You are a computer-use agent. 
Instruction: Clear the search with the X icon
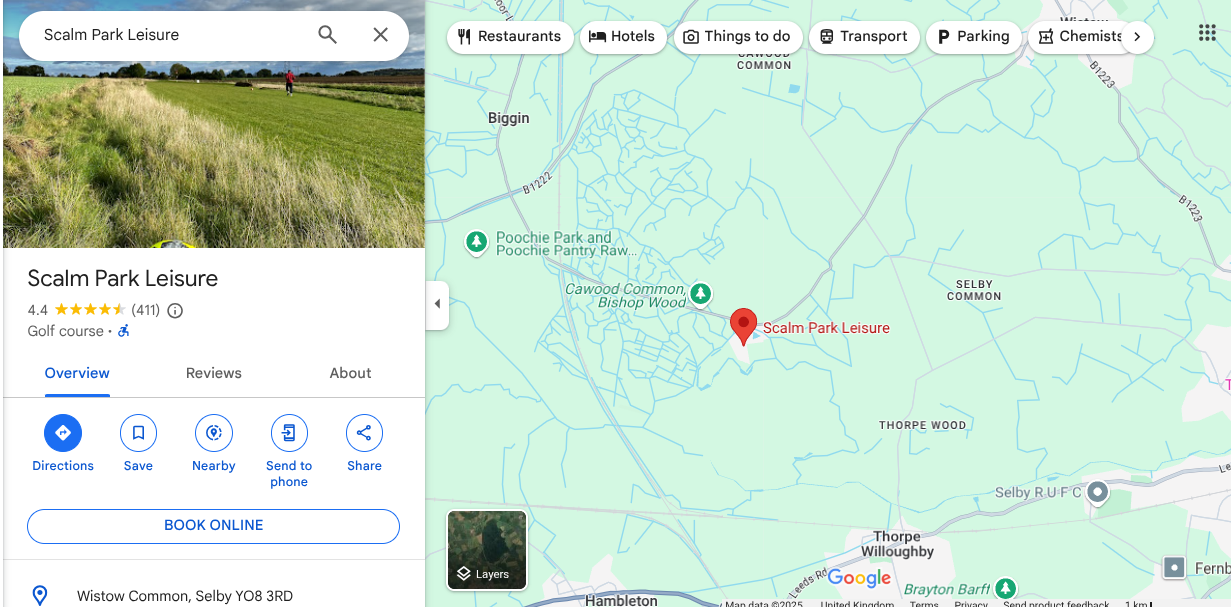pos(380,35)
